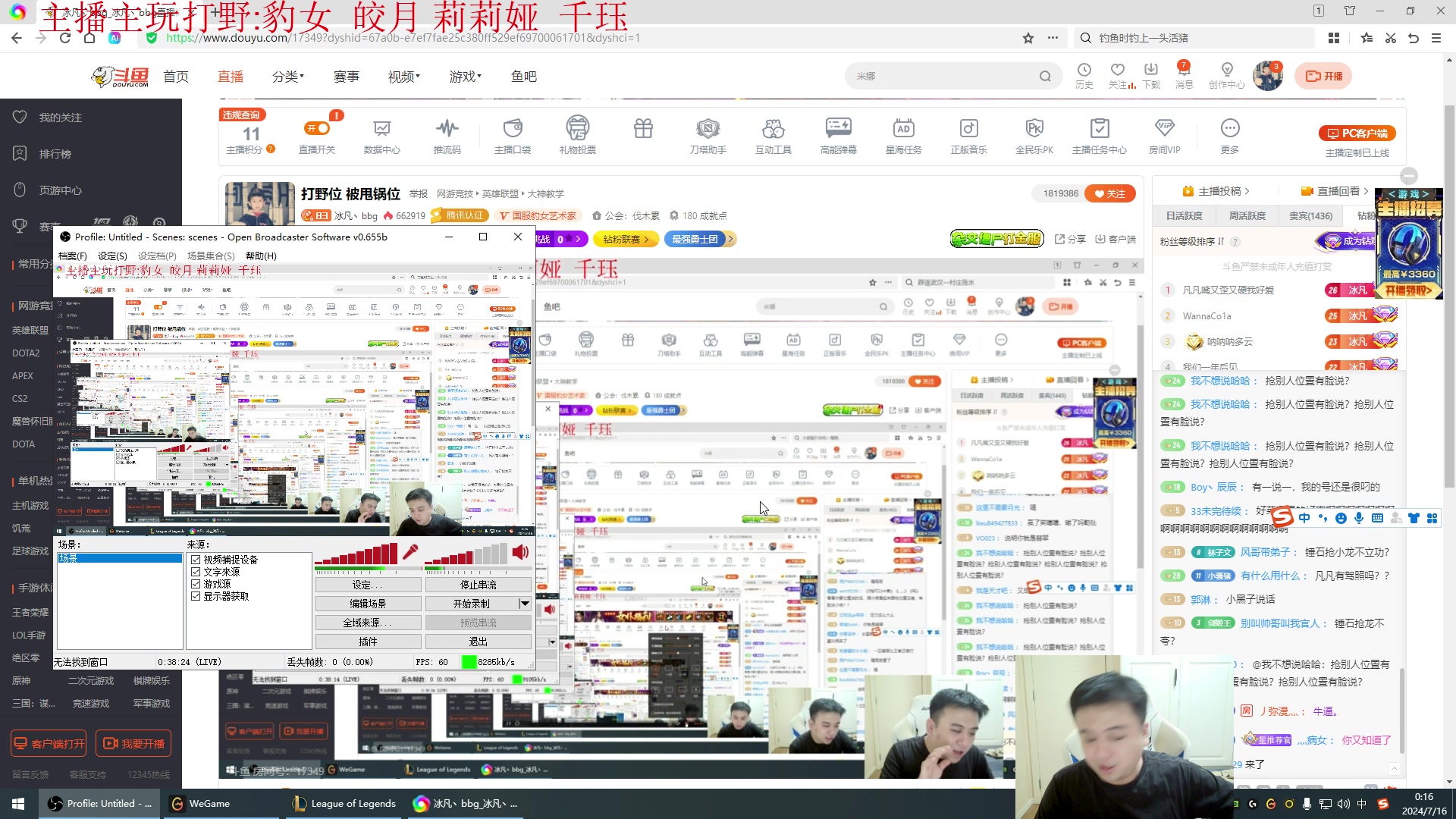The image size is (1456, 819).
Task: Open the 星海任务 AD icon
Action: pos(903,135)
